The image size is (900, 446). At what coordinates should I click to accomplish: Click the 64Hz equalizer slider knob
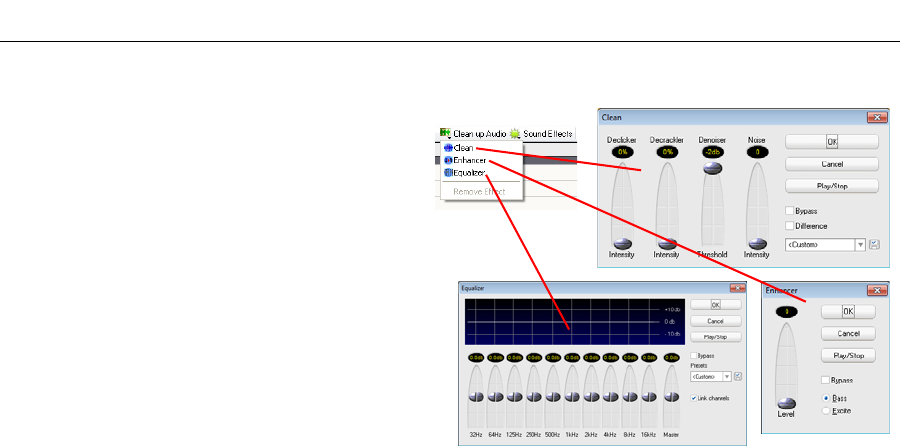point(495,397)
